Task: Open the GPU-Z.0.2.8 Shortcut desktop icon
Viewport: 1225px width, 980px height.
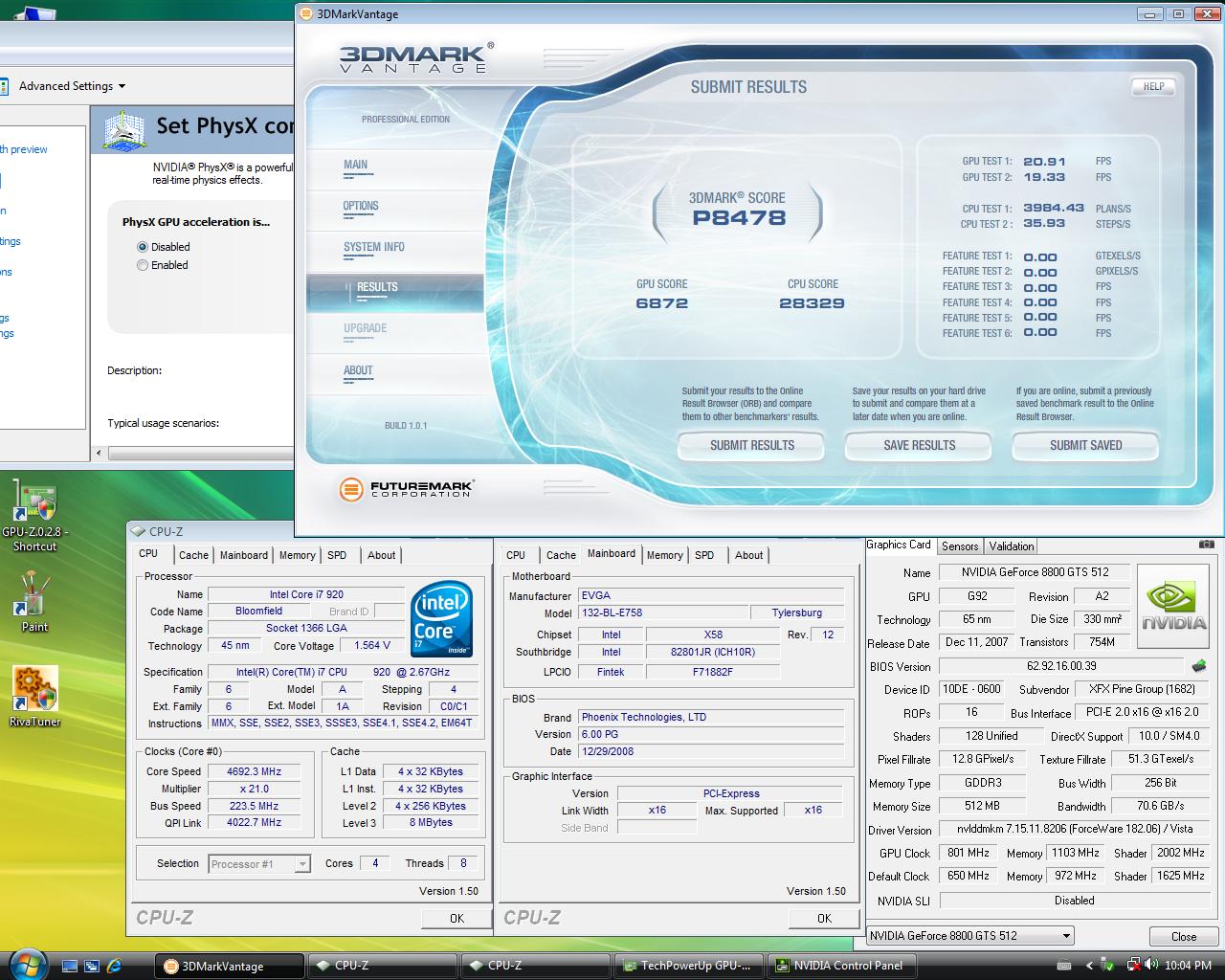Action: [x=34, y=516]
